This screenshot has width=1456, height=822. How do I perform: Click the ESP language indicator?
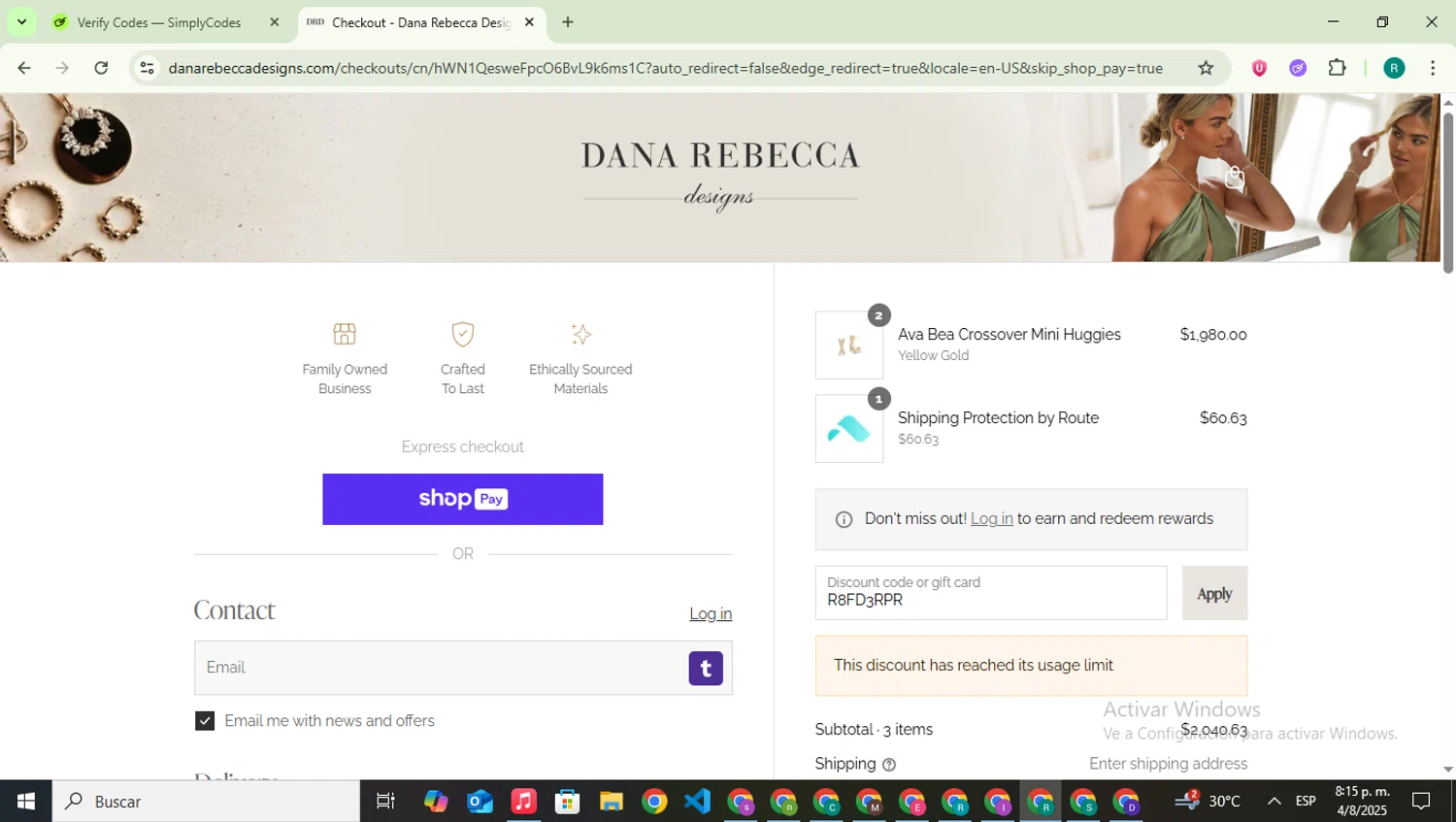(x=1306, y=801)
